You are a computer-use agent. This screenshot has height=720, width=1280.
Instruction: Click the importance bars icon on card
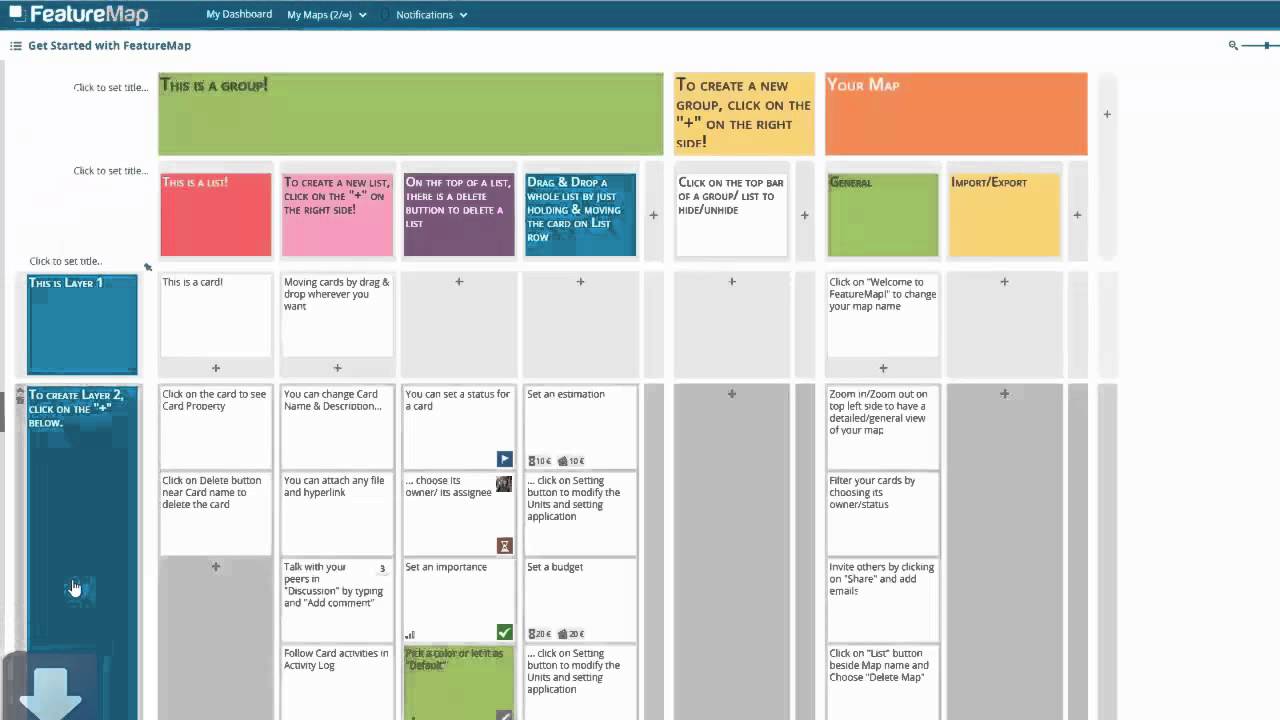(x=410, y=634)
